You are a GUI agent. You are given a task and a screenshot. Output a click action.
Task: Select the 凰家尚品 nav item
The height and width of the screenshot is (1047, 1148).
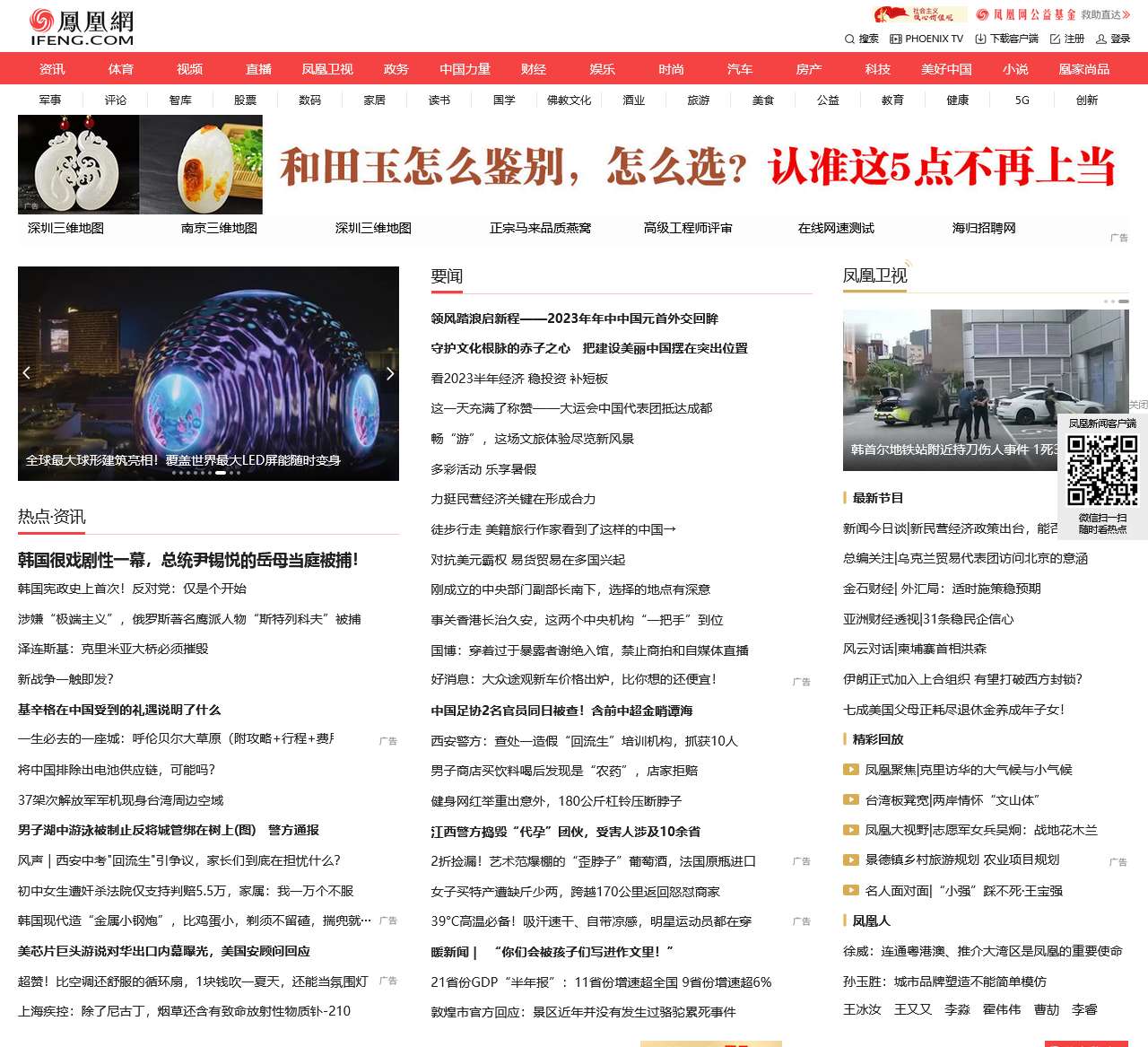pyautogui.click(x=1084, y=69)
